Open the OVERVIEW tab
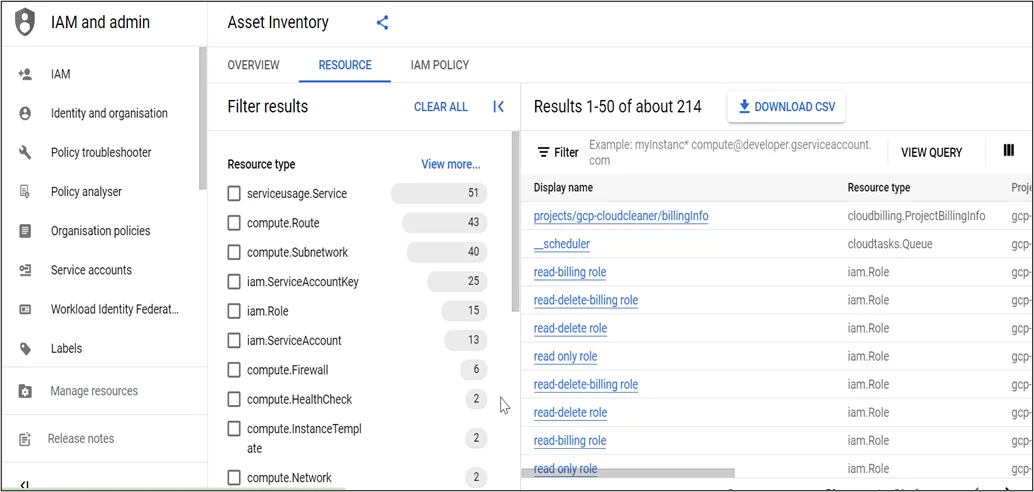The image size is (1034, 492). click(x=253, y=65)
